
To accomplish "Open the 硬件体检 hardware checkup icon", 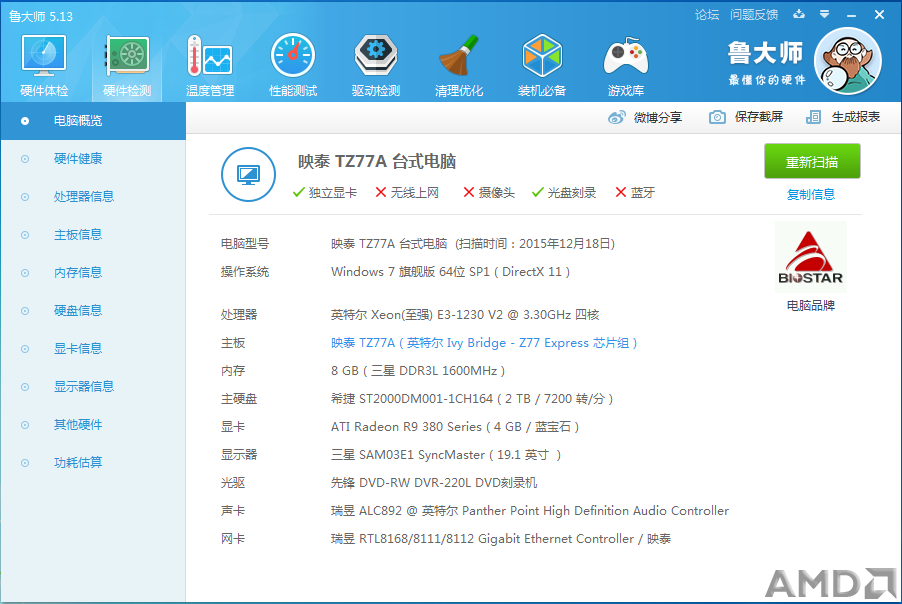I will 44,64.
